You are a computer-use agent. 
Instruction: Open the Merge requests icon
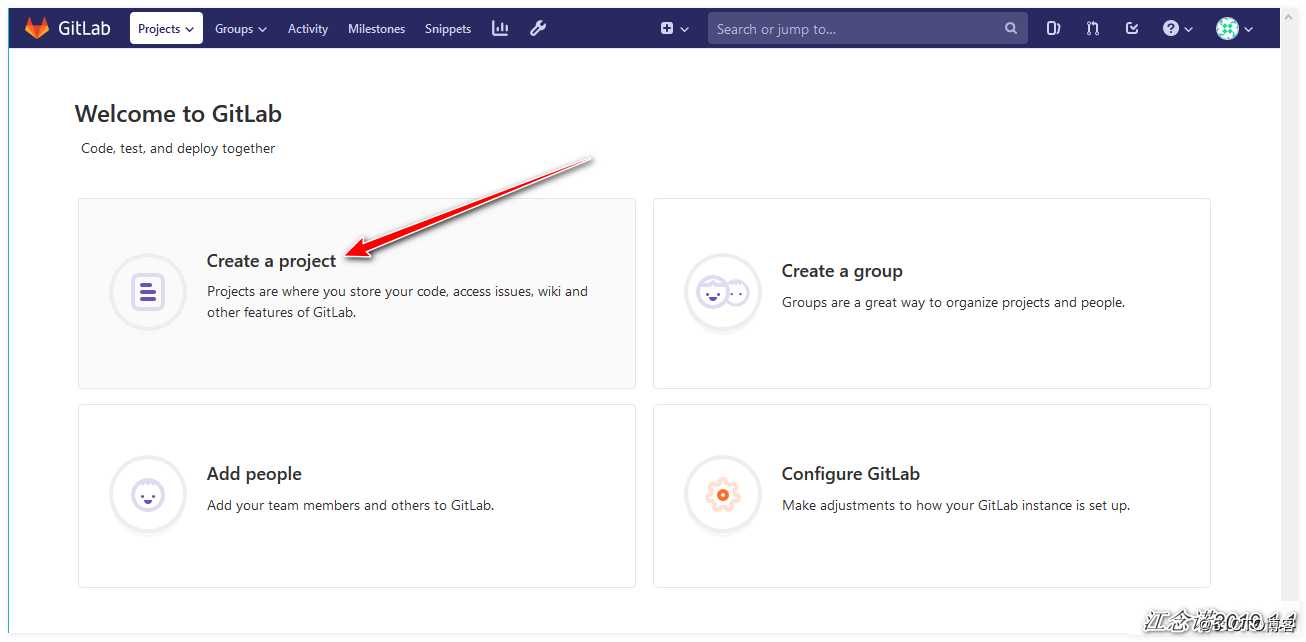tap(1093, 29)
